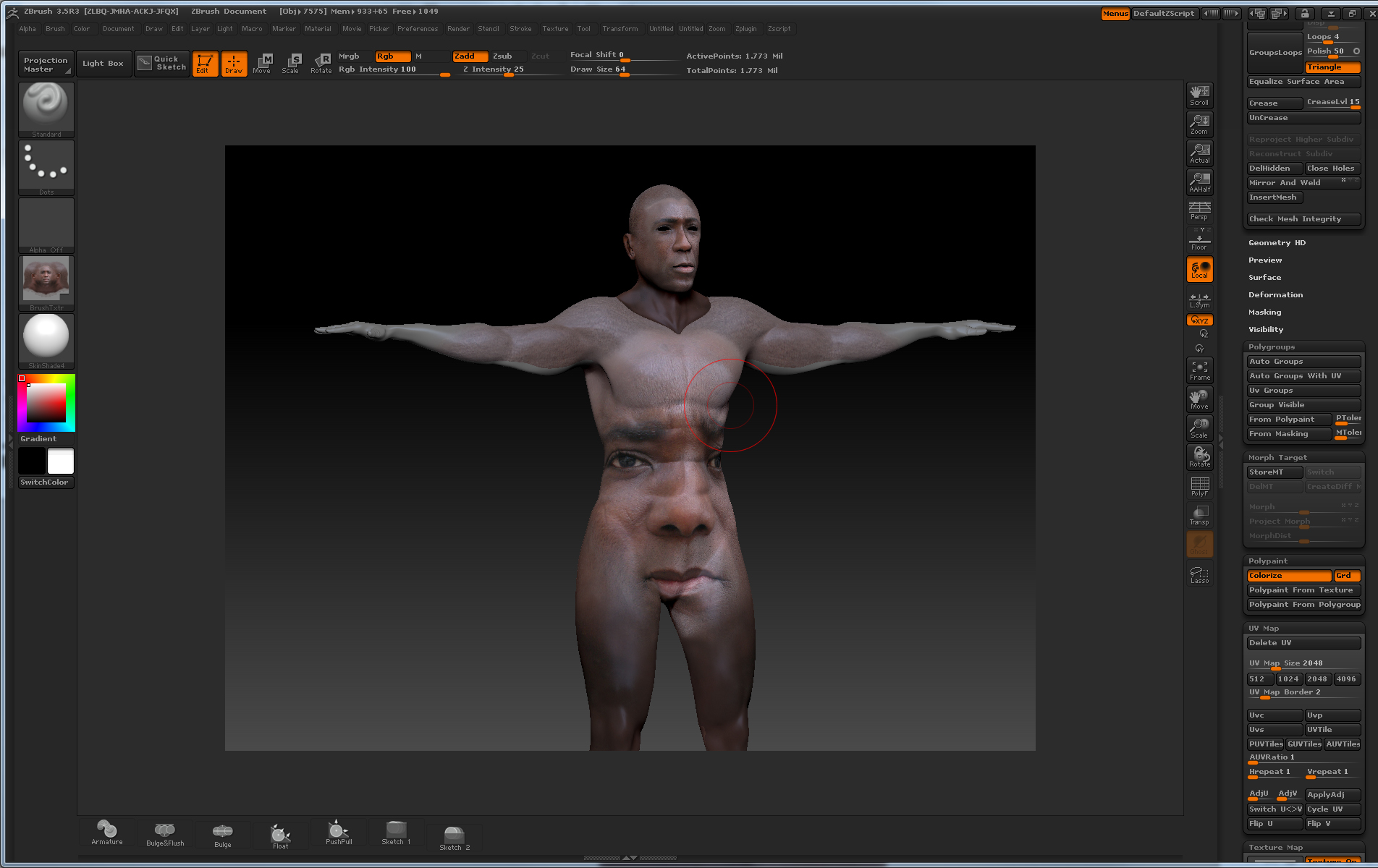Choose the PushPull brush icon
Viewport: 1378px width, 868px height.
click(338, 833)
